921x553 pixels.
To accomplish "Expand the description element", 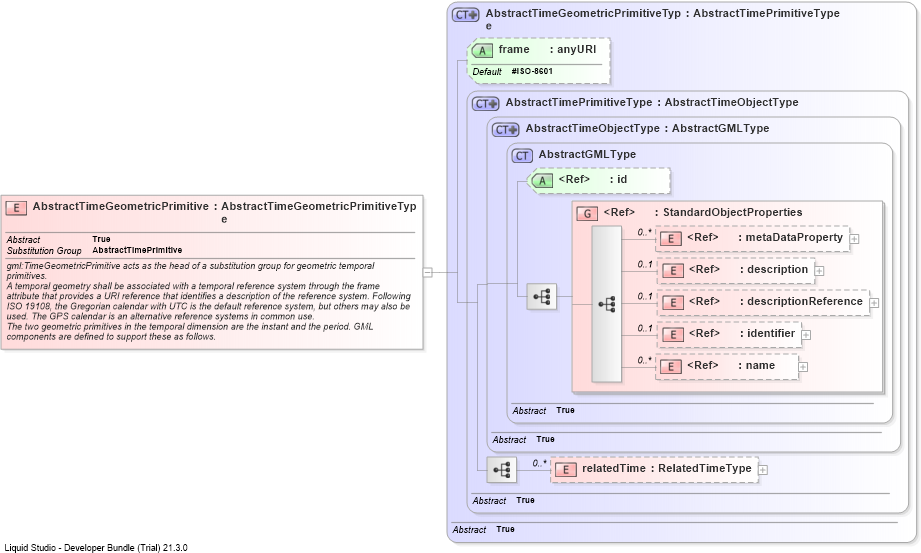I will (x=819, y=271).
